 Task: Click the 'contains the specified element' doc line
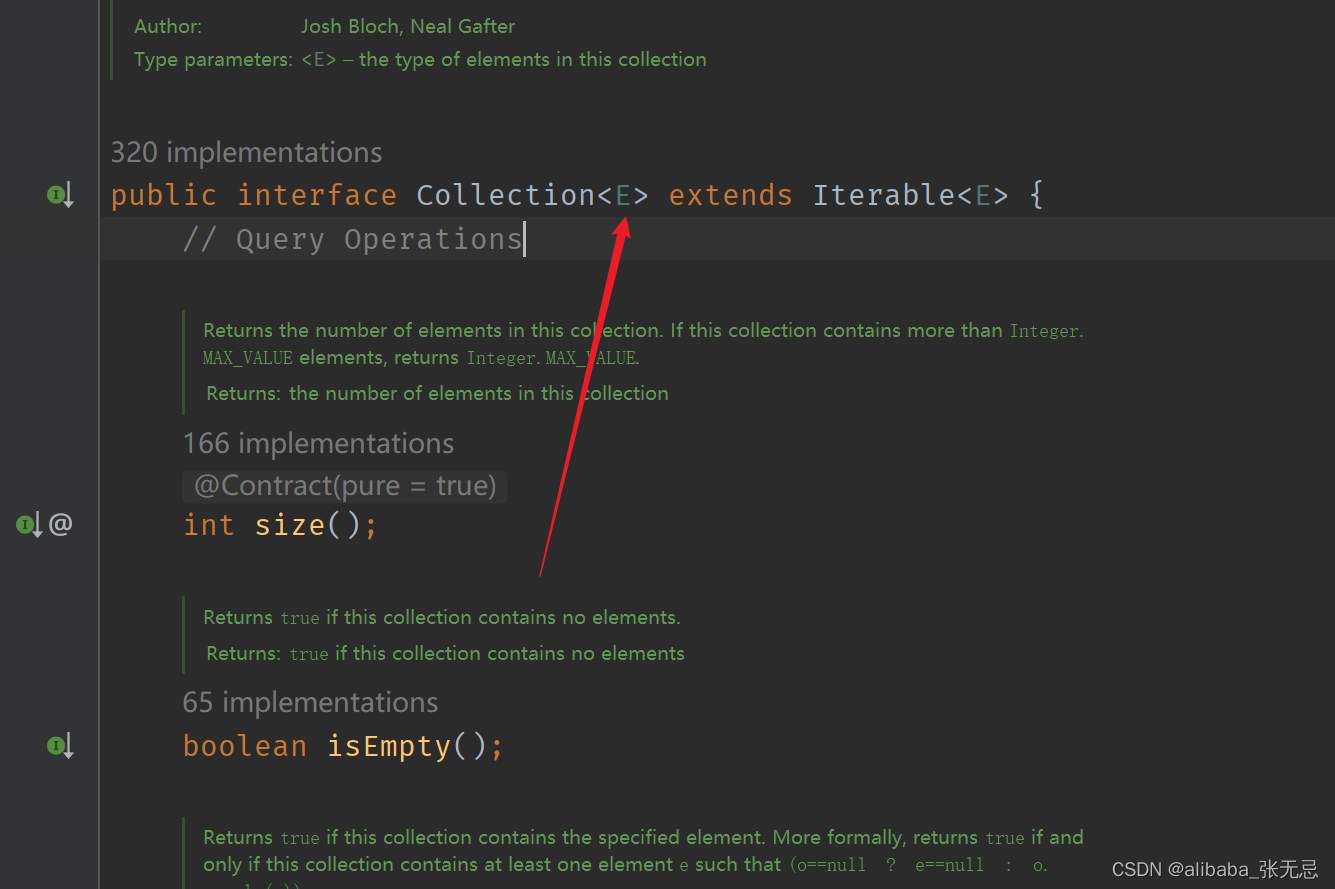[643, 838]
